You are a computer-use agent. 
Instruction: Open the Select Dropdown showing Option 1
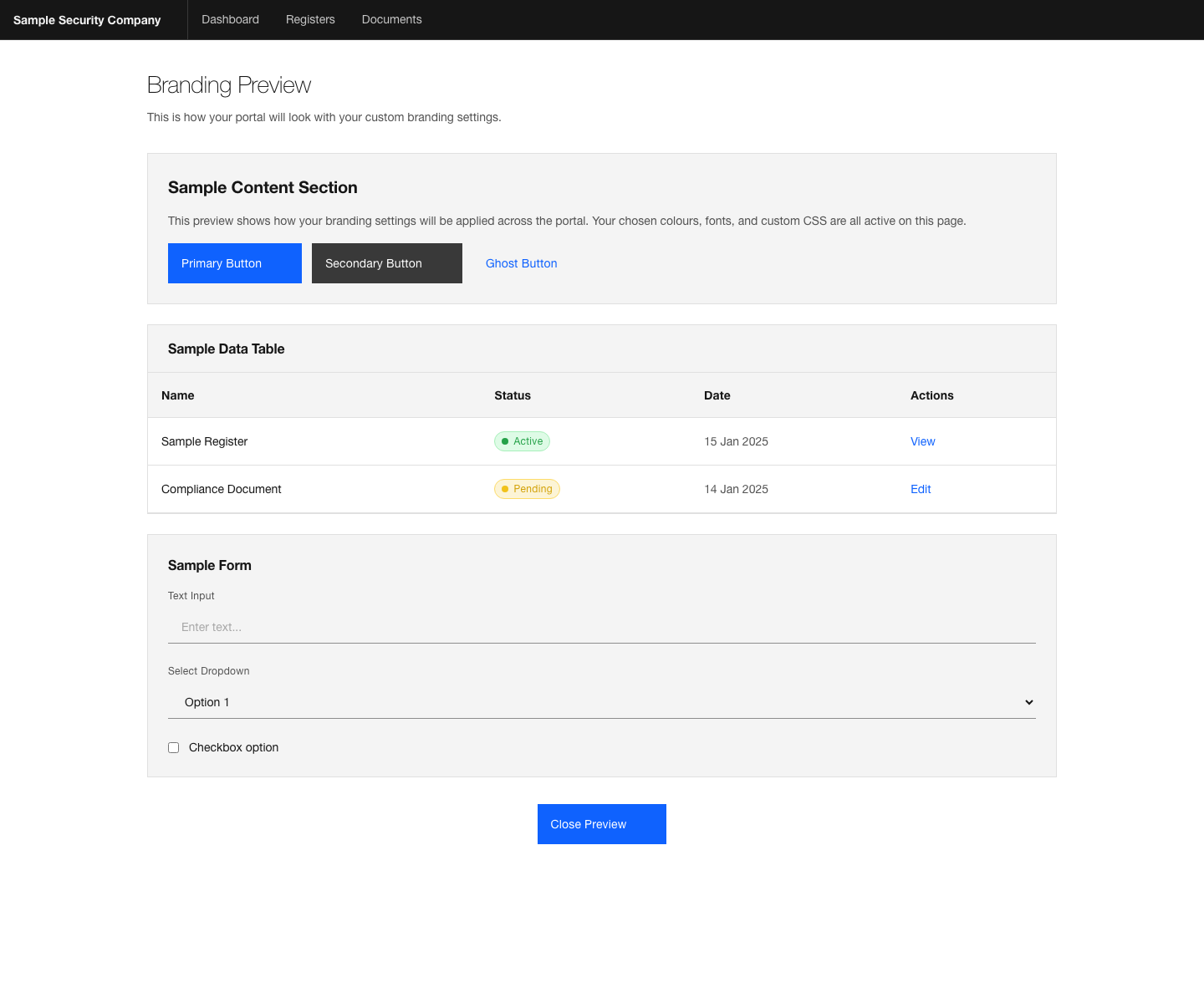tap(601, 702)
